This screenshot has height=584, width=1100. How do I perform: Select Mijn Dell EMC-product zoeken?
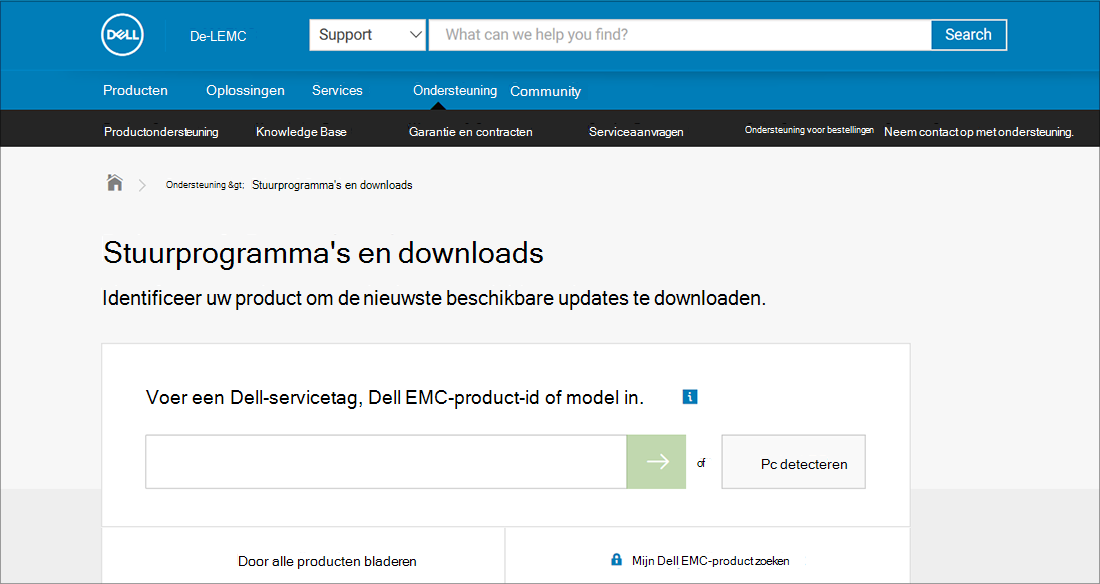pyautogui.click(x=711, y=561)
